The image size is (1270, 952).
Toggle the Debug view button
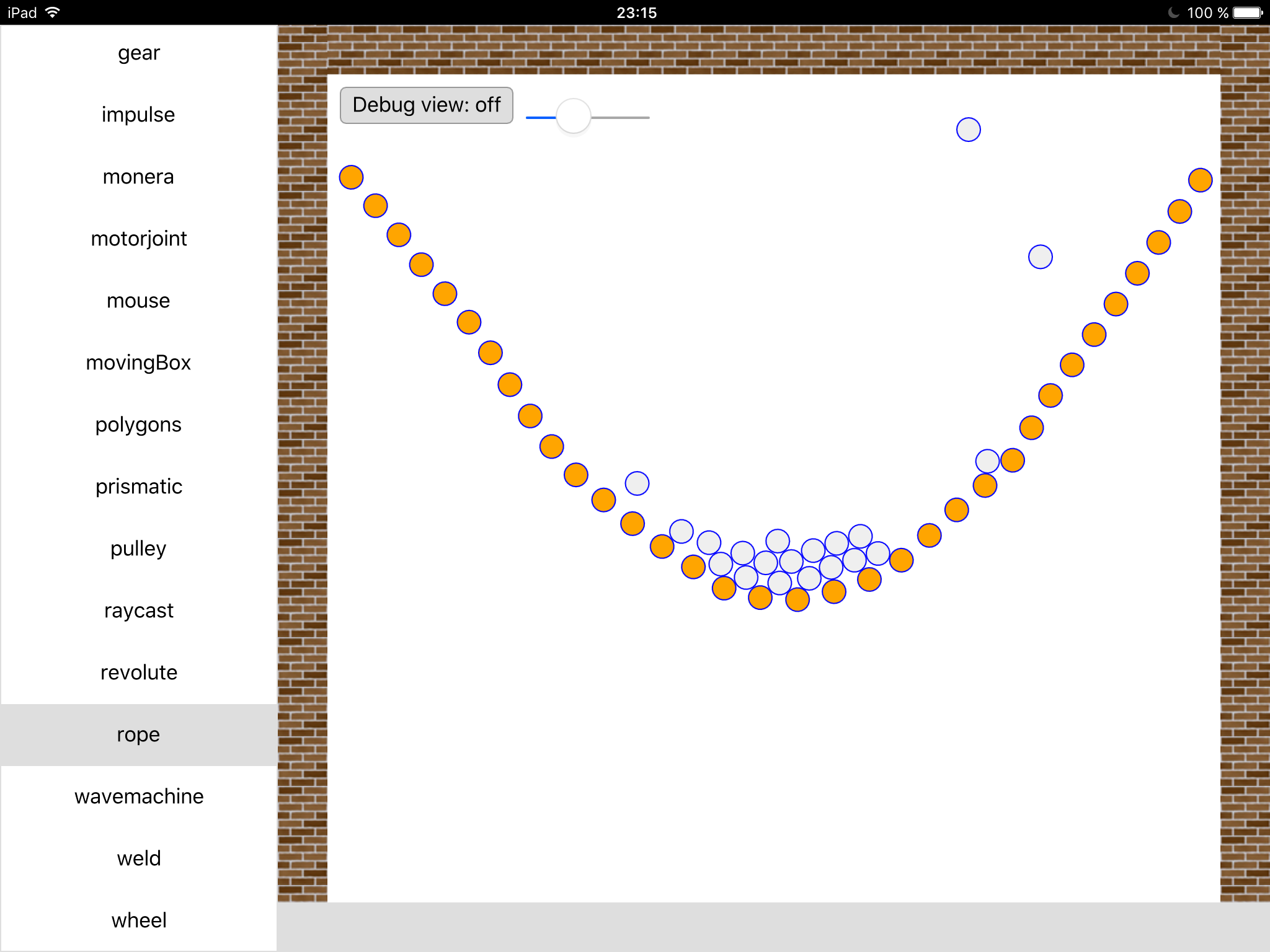(x=426, y=105)
